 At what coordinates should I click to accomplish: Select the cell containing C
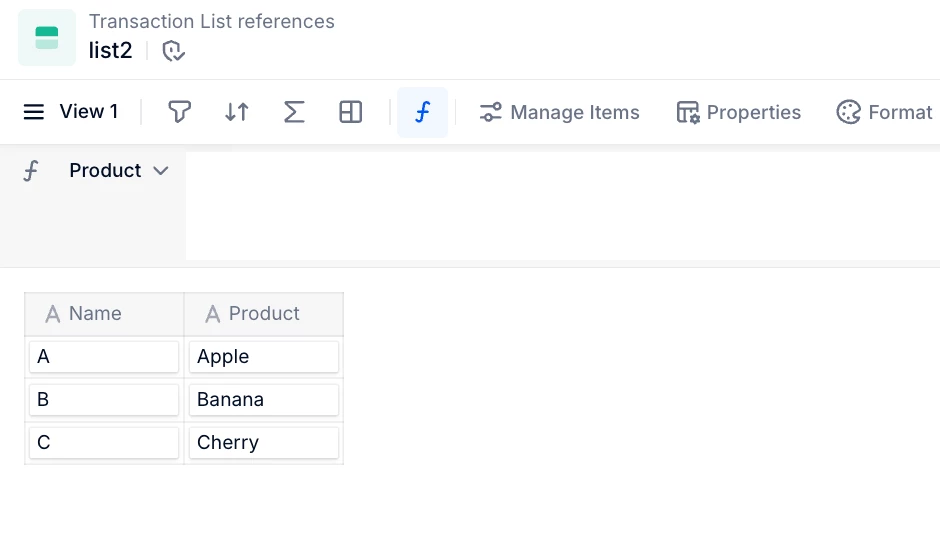click(x=104, y=443)
